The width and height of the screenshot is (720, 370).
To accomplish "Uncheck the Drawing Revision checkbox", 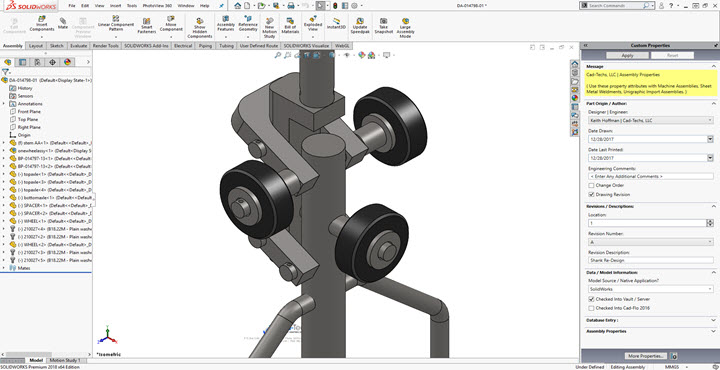I will click(591, 195).
